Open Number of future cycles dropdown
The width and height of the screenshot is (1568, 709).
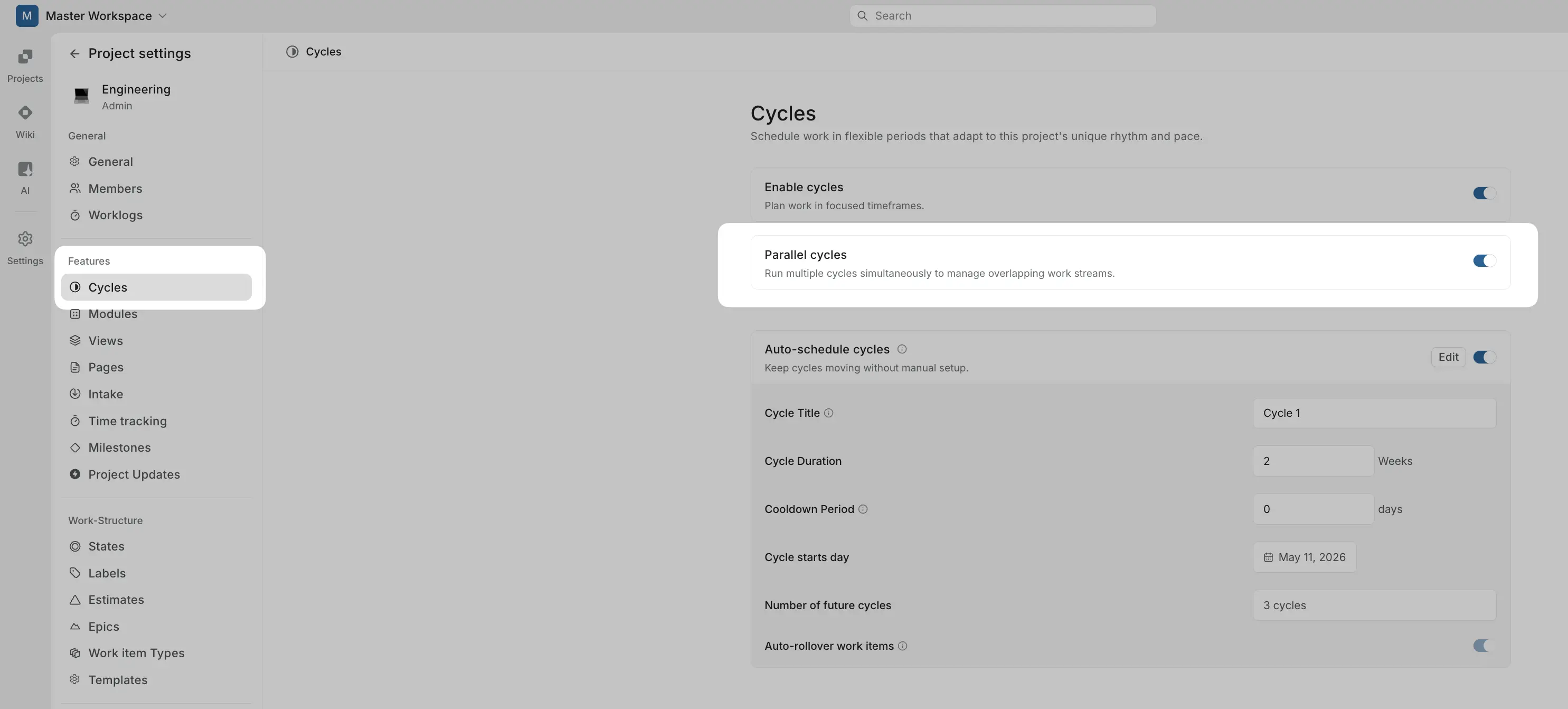coord(1373,605)
